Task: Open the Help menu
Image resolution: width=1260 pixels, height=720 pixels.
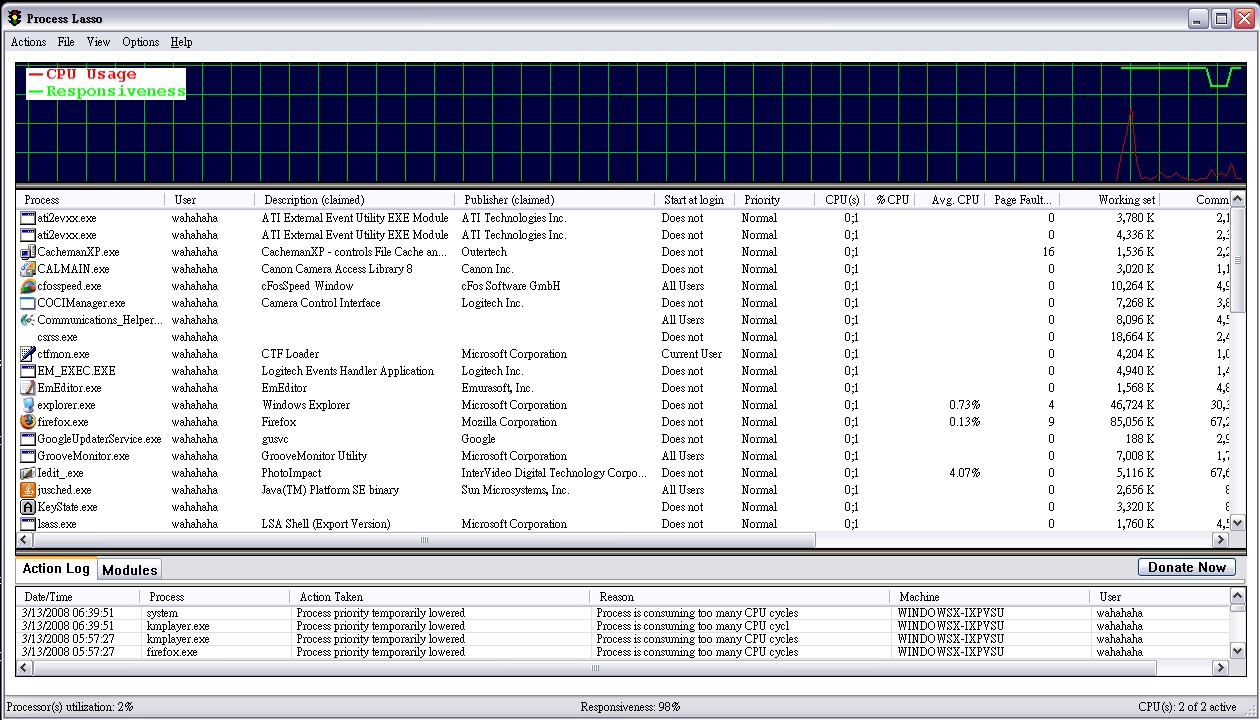Action: tap(181, 42)
